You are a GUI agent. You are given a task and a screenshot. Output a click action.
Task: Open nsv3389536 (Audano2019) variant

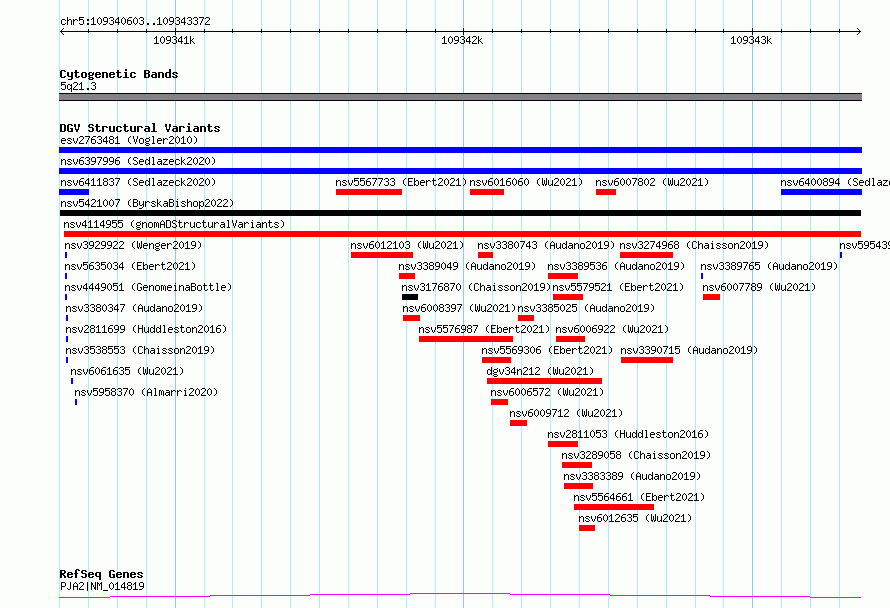[x=616, y=266]
